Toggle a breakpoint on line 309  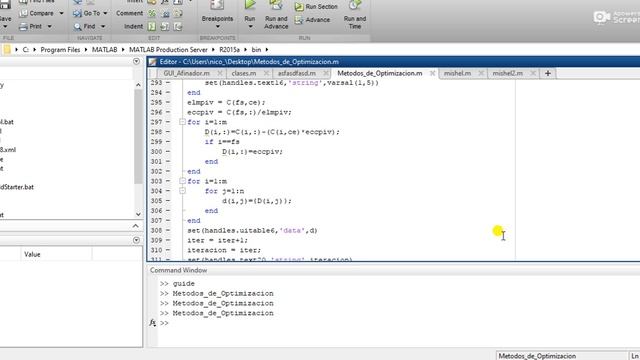pyautogui.click(x=168, y=240)
